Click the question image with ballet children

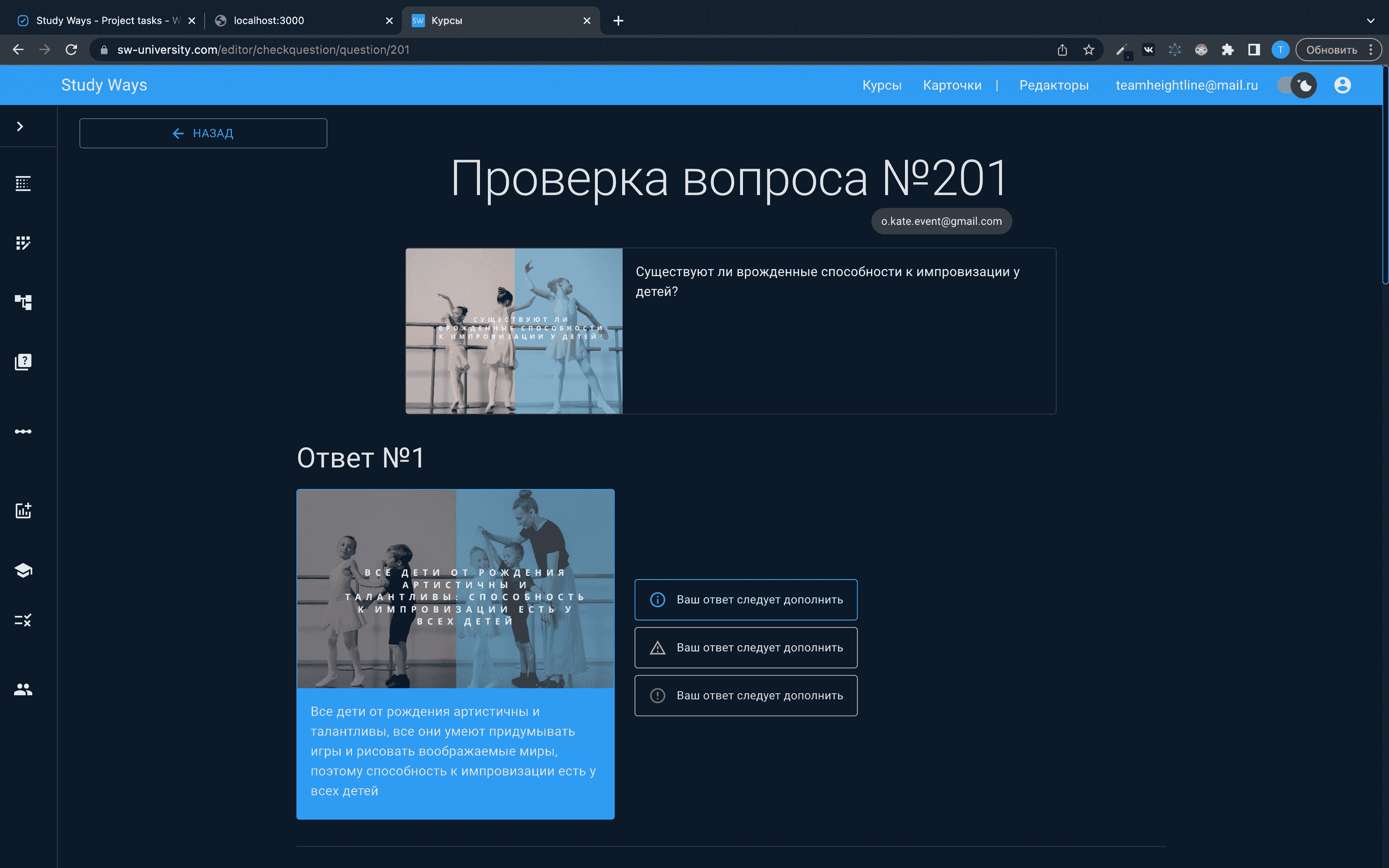[x=514, y=331]
